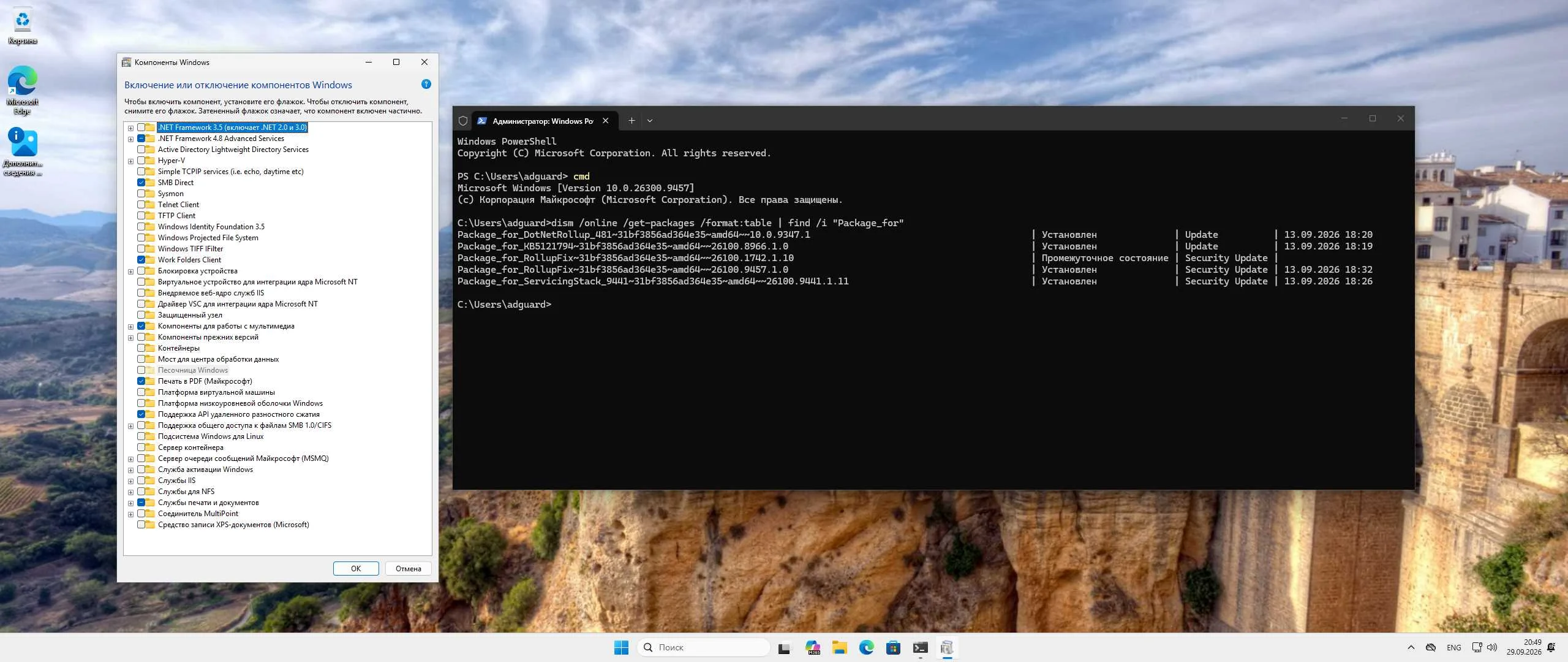Enable Hyper-V feature checkbox

[x=141, y=161]
